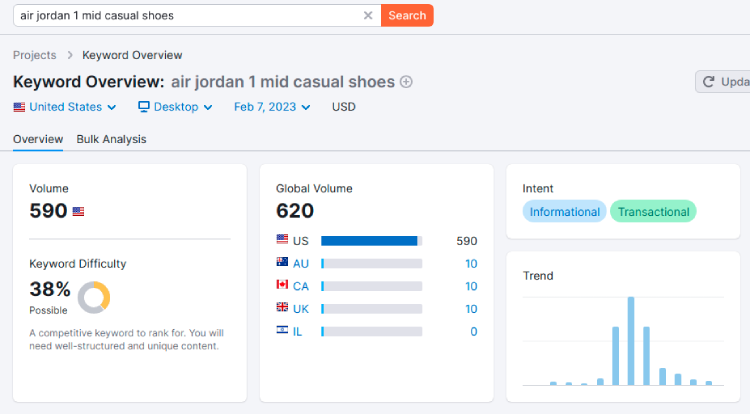Select the Overview tab
The height and width of the screenshot is (414, 750).
38,139
